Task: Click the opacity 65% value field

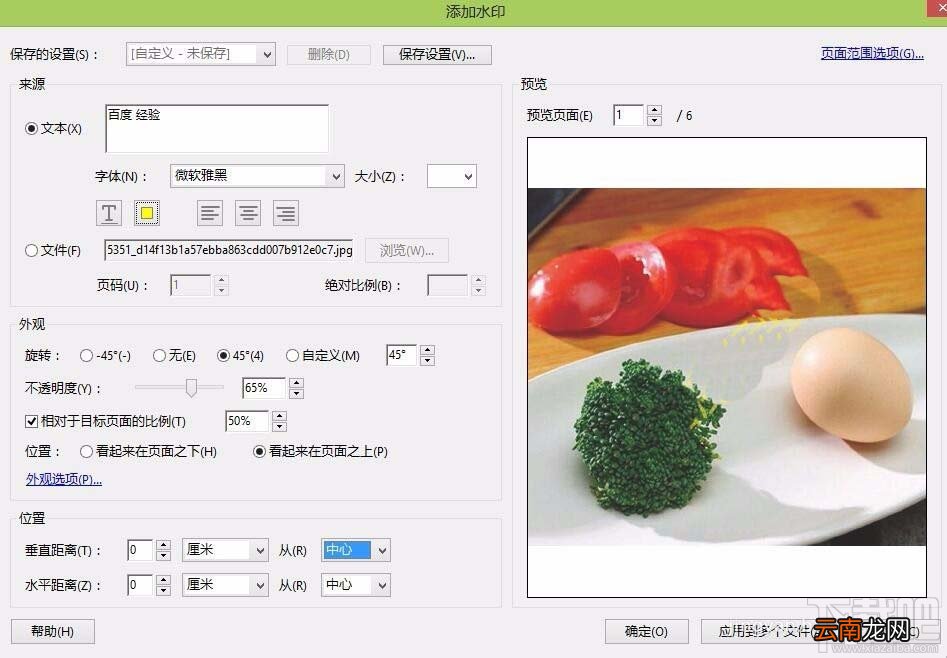Action: pos(263,388)
